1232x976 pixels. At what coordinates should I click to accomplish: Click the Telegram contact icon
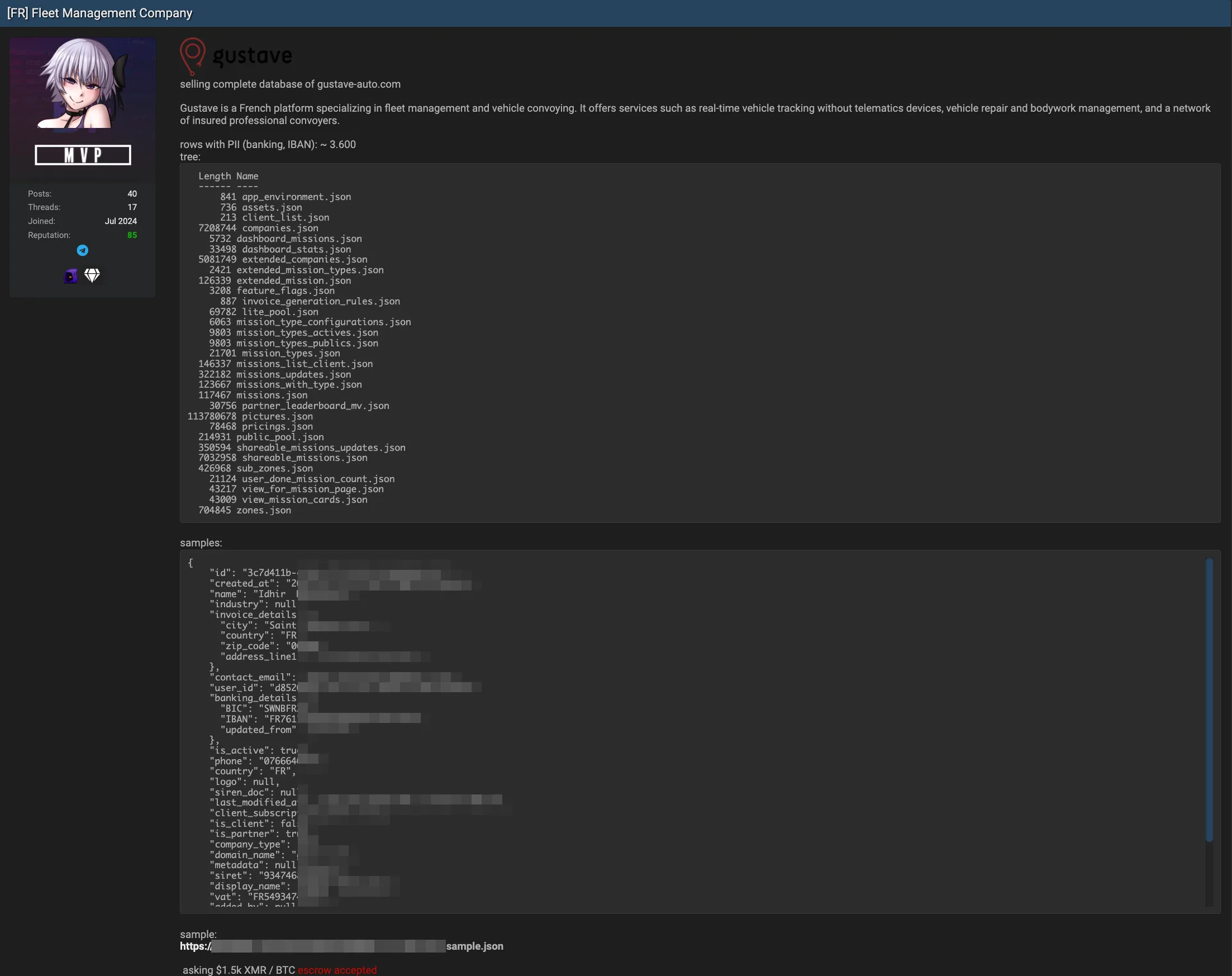pos(82,250)
